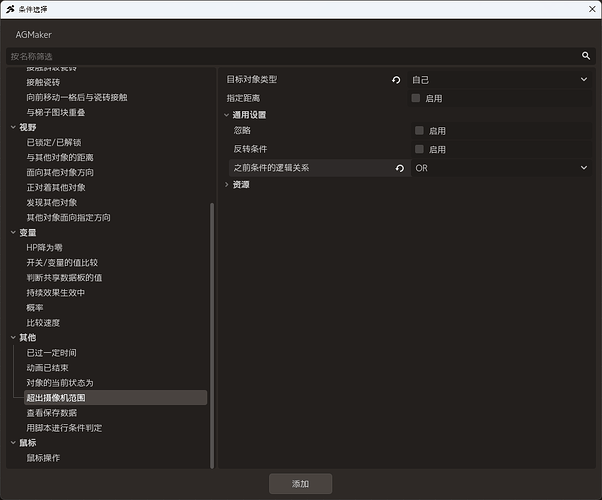Reset the 目标对象类型 value
Screen dimensions: 602x500
(x=396, y=79)
